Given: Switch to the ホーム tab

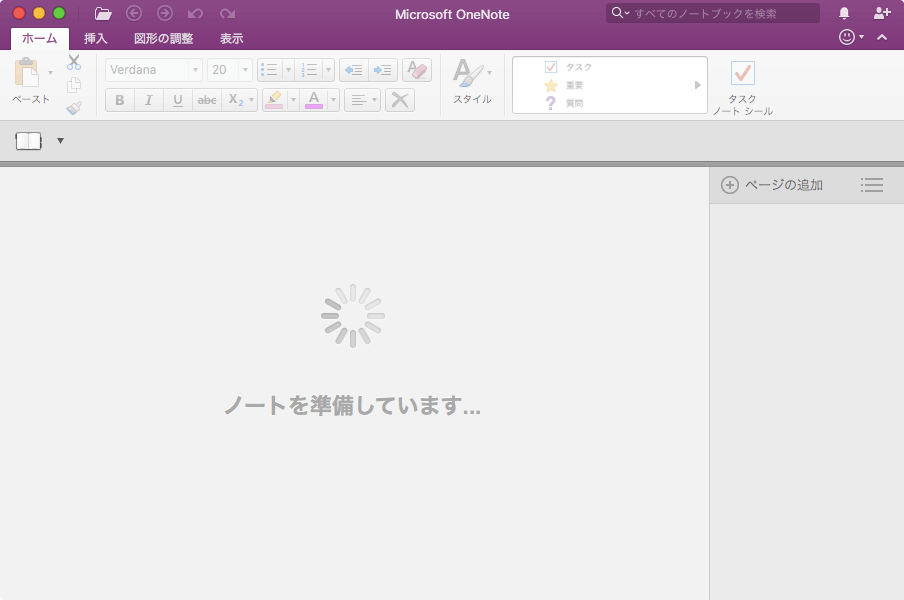Looking at the screenshot, I should (40, 39).
